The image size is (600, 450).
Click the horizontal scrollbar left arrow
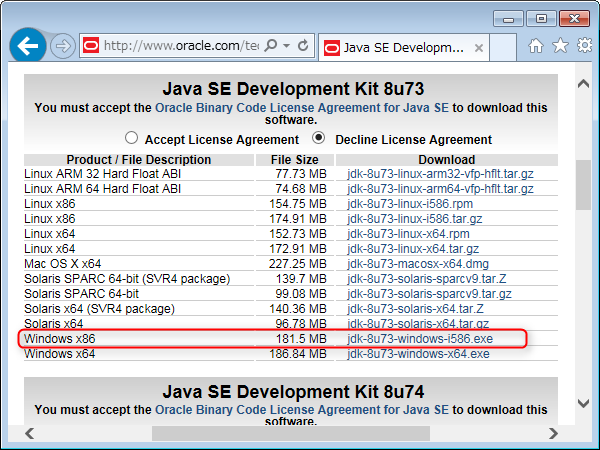click(x=29, y=434)
